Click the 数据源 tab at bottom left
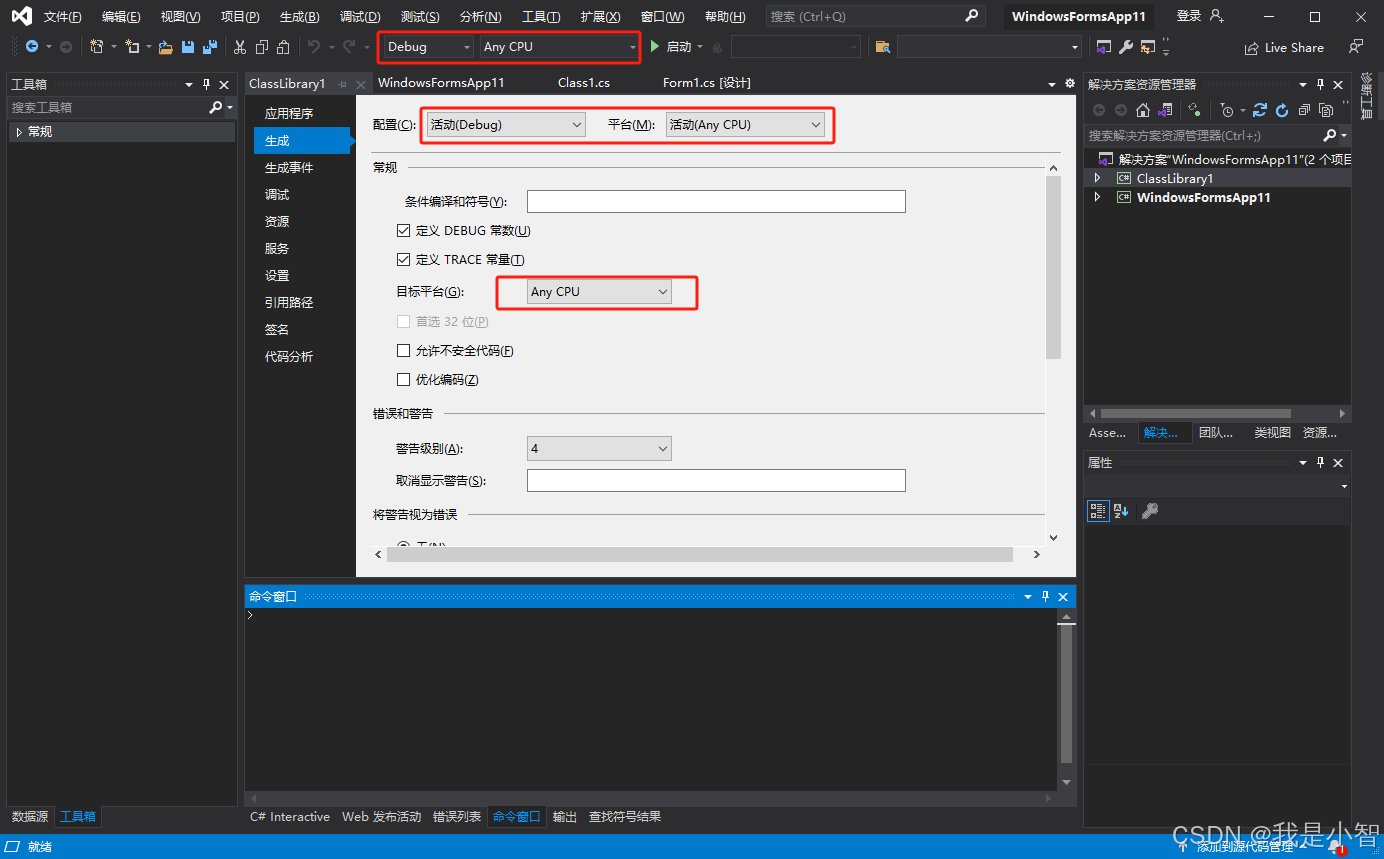Image resolution: width=1384 pixels, height=859 pixels. (30, 817)
